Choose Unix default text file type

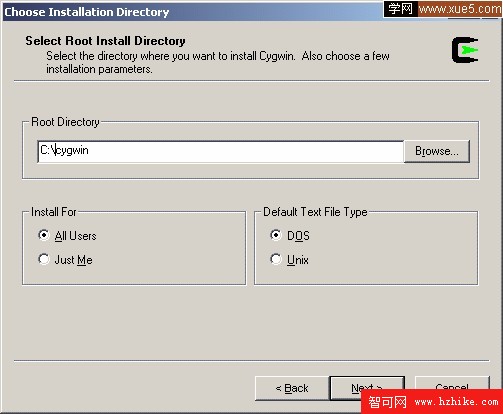pyautogui.click(x=276, y=259)
